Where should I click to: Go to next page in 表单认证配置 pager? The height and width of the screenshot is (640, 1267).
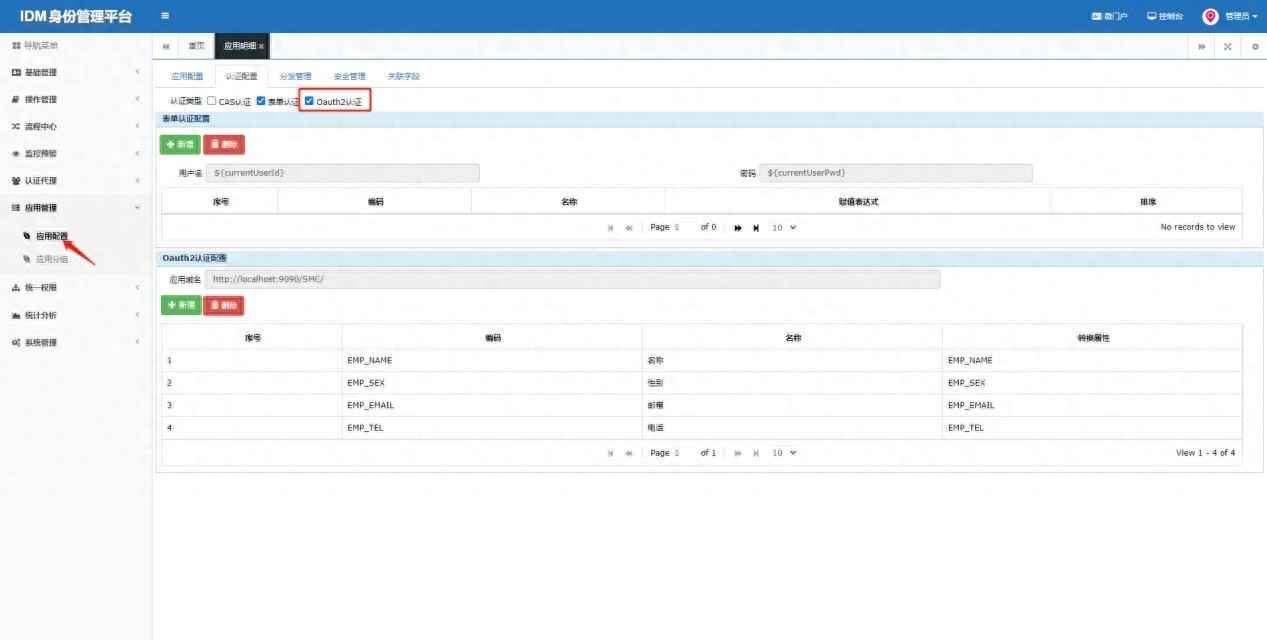pos(738,227)
